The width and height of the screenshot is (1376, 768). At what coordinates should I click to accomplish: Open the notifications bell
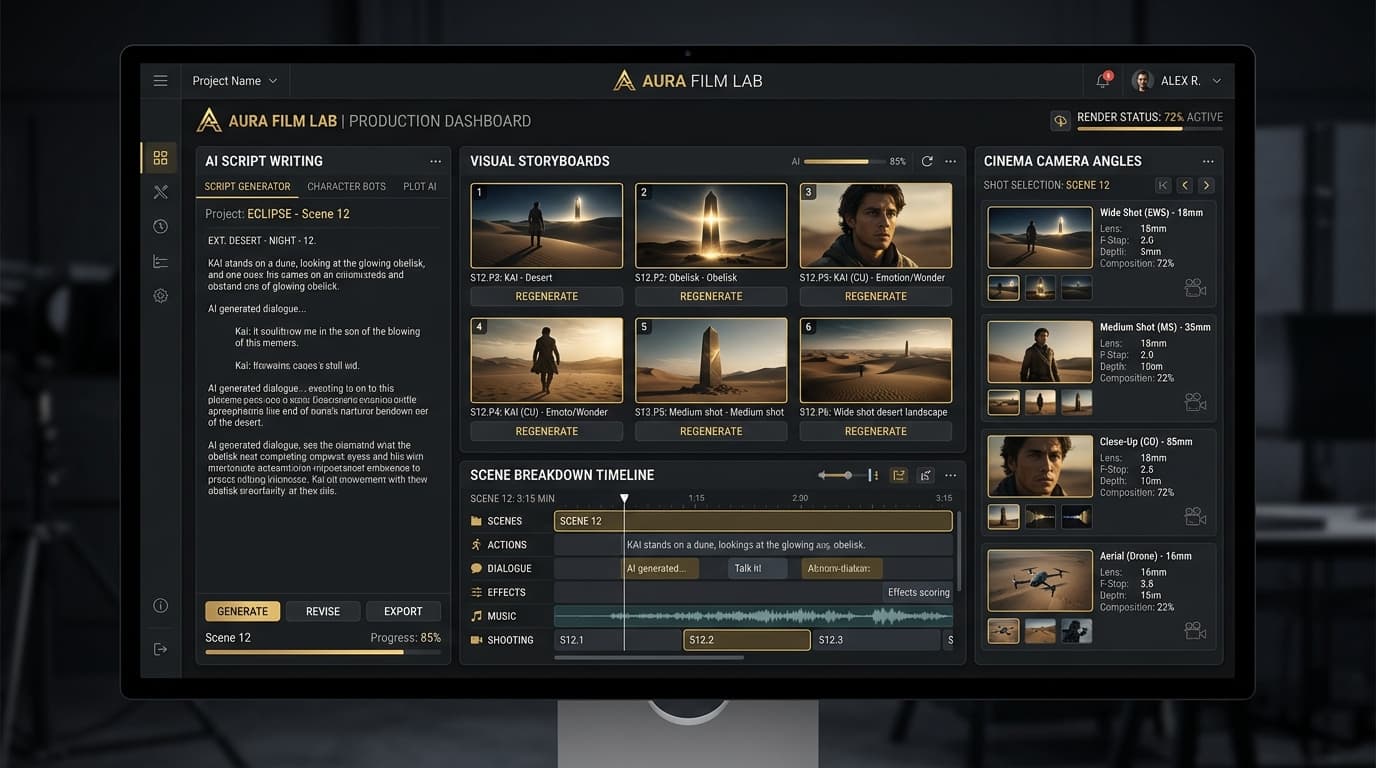[1103, 81]
